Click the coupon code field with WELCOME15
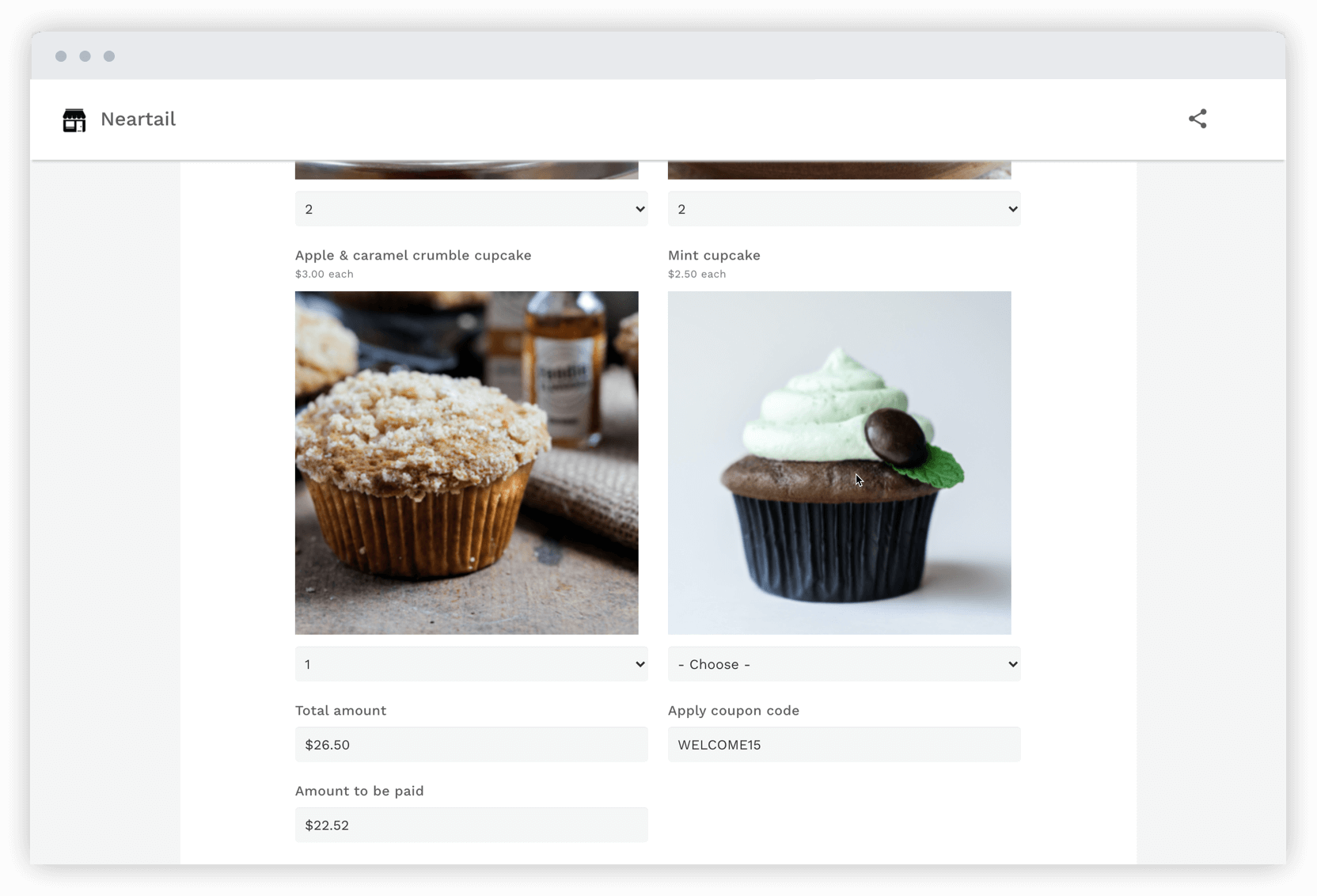 (x=844, y=745)
